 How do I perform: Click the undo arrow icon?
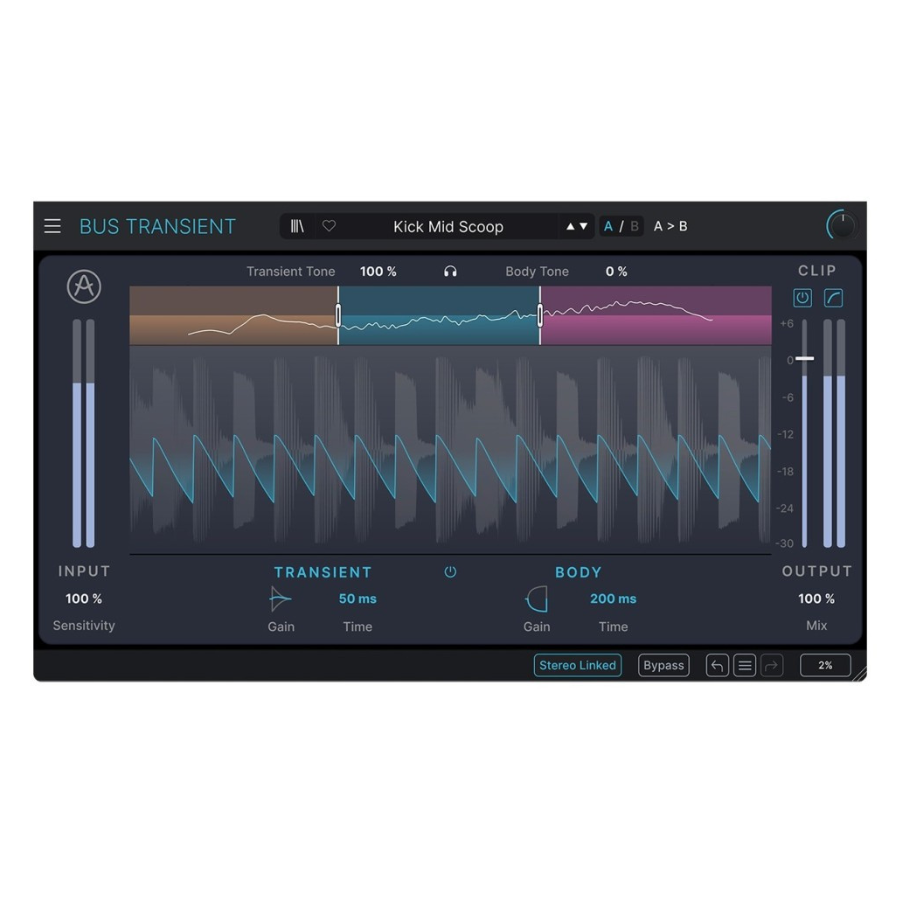point(717,666)
